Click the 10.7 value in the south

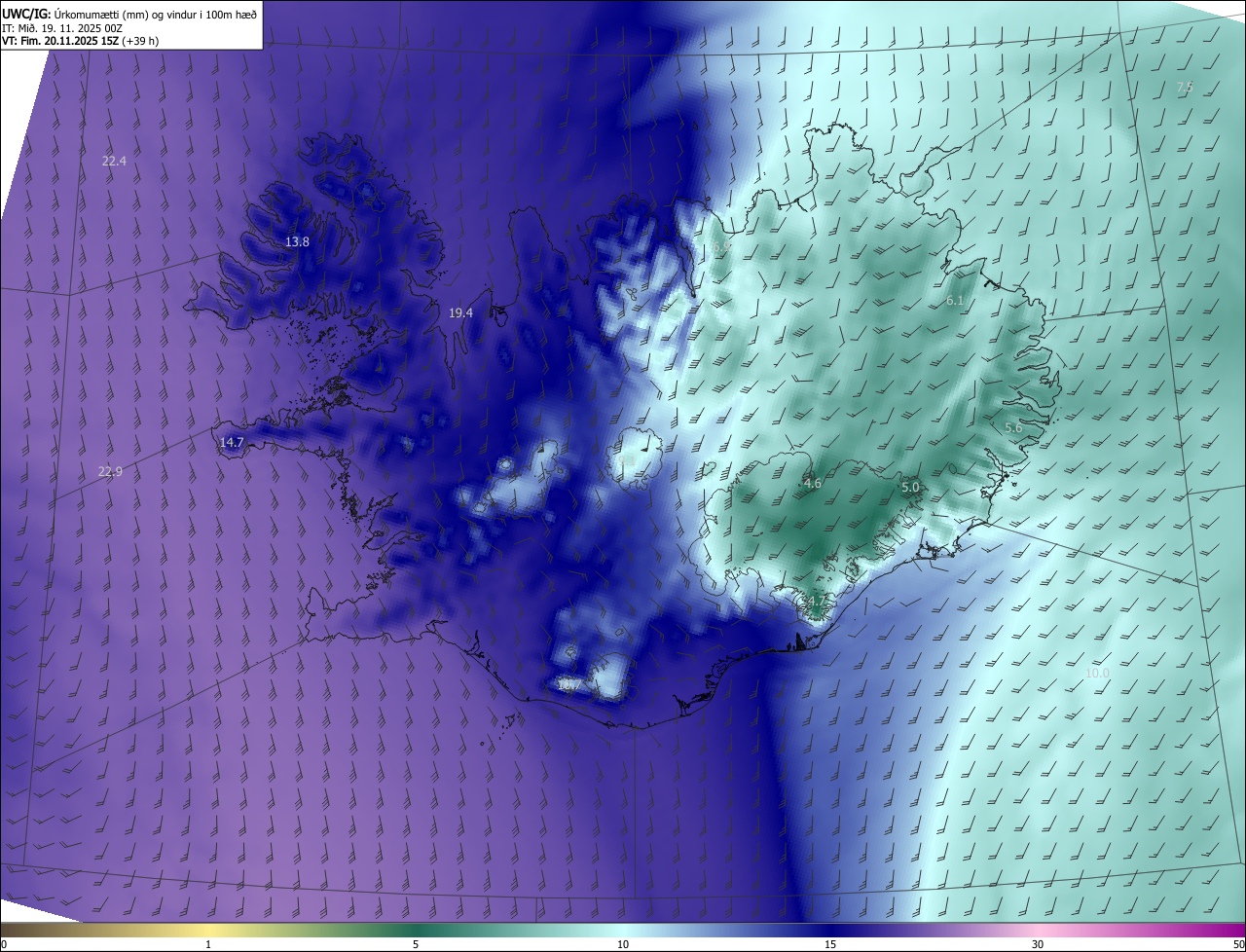(568, 685)
